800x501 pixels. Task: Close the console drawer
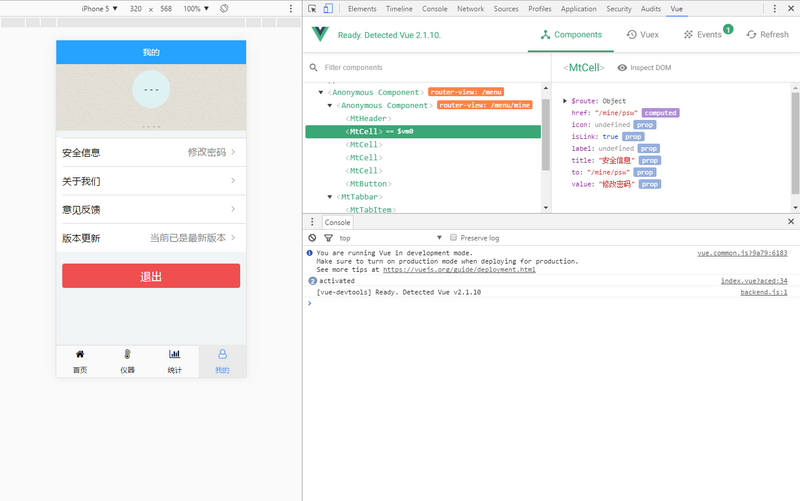click(791, 221)
